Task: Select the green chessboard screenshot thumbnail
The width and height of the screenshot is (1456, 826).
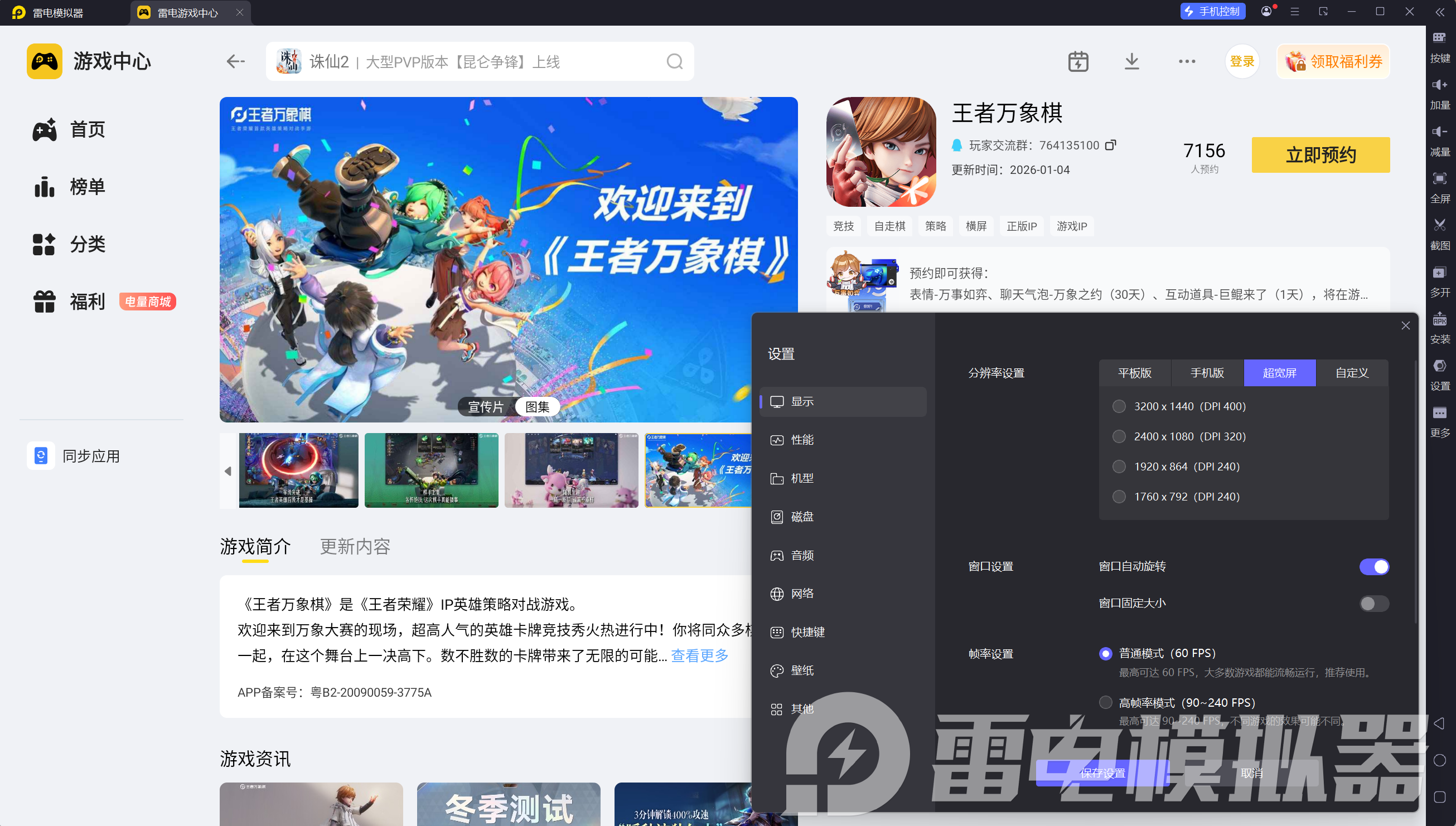Action: [431, 470]
